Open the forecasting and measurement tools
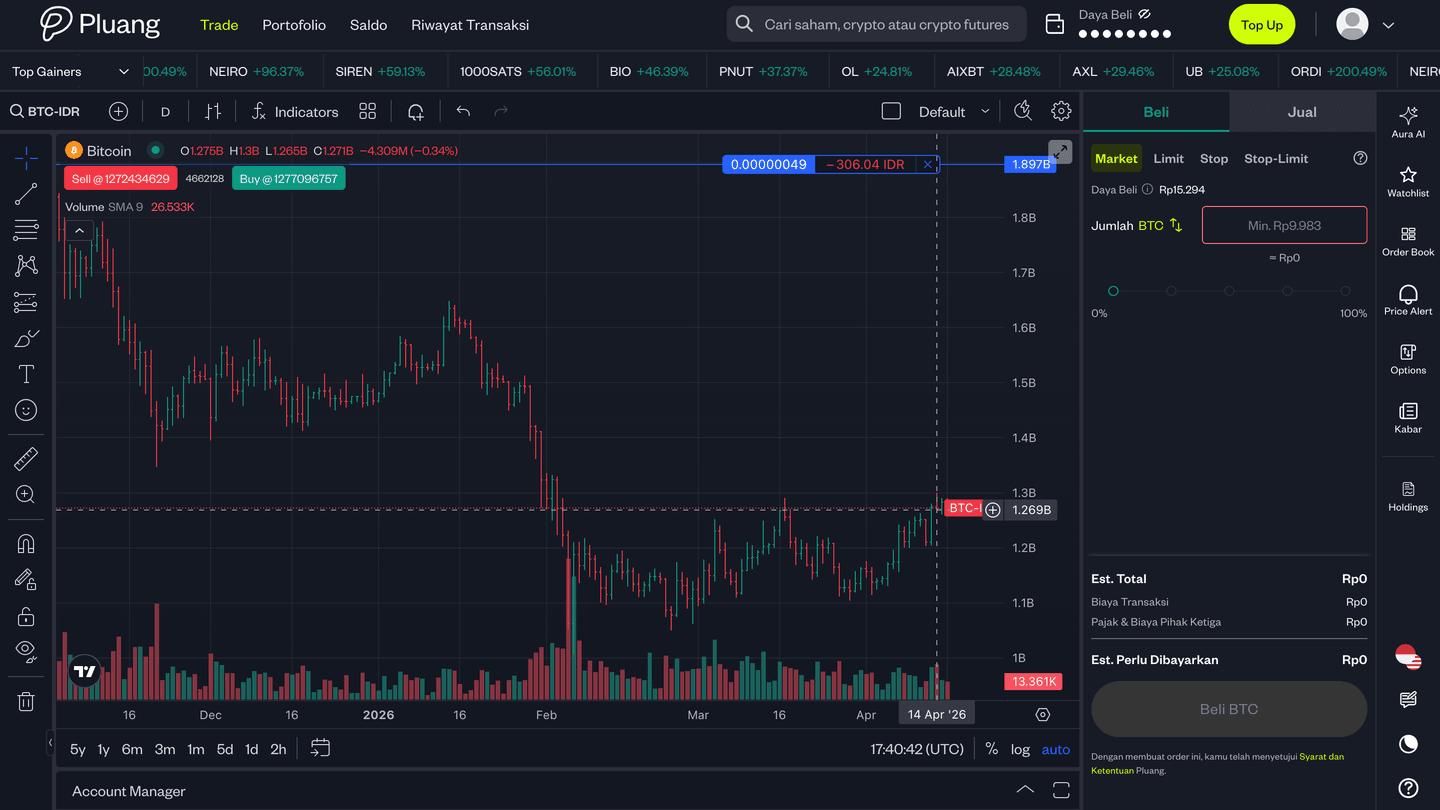 pos(26,302)
